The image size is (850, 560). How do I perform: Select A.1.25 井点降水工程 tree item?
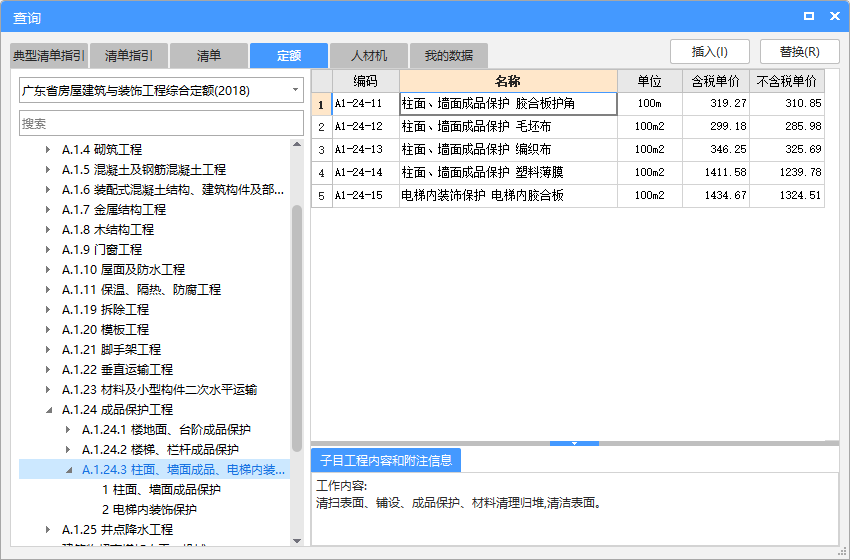pos(118,530)
